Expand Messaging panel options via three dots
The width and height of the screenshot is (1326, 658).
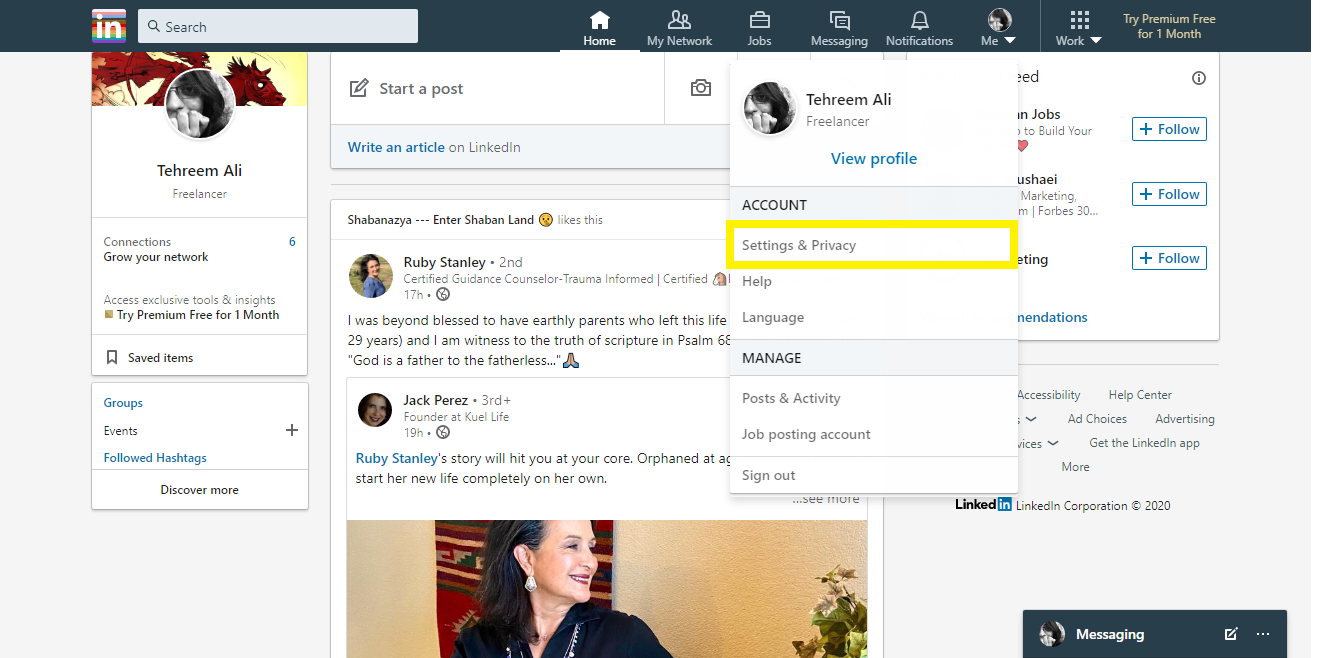[1262, 634]
